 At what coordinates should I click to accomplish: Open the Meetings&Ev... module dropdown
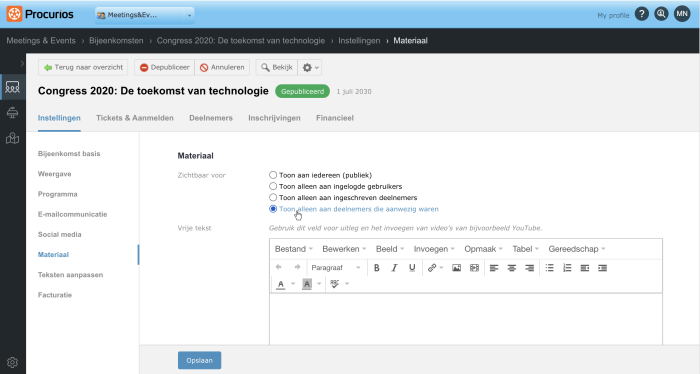point(145,15)
